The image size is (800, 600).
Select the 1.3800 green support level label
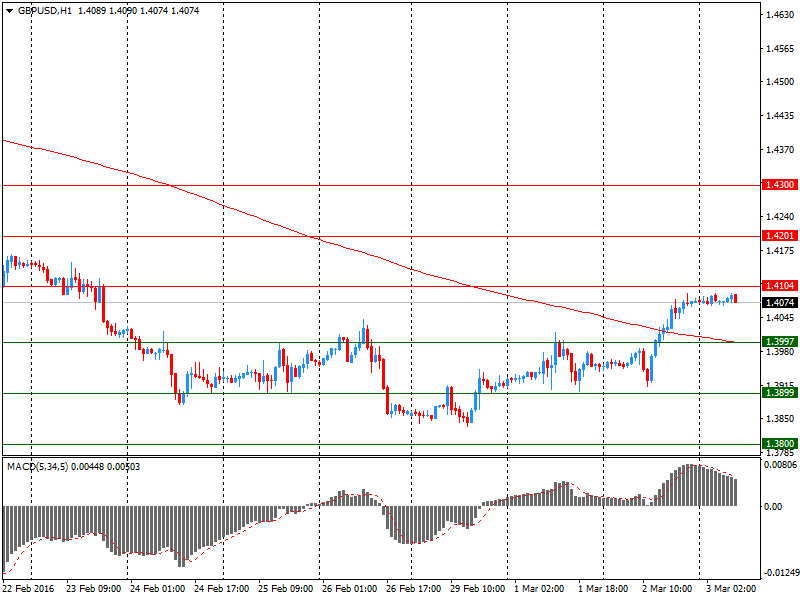pos(780,444)
